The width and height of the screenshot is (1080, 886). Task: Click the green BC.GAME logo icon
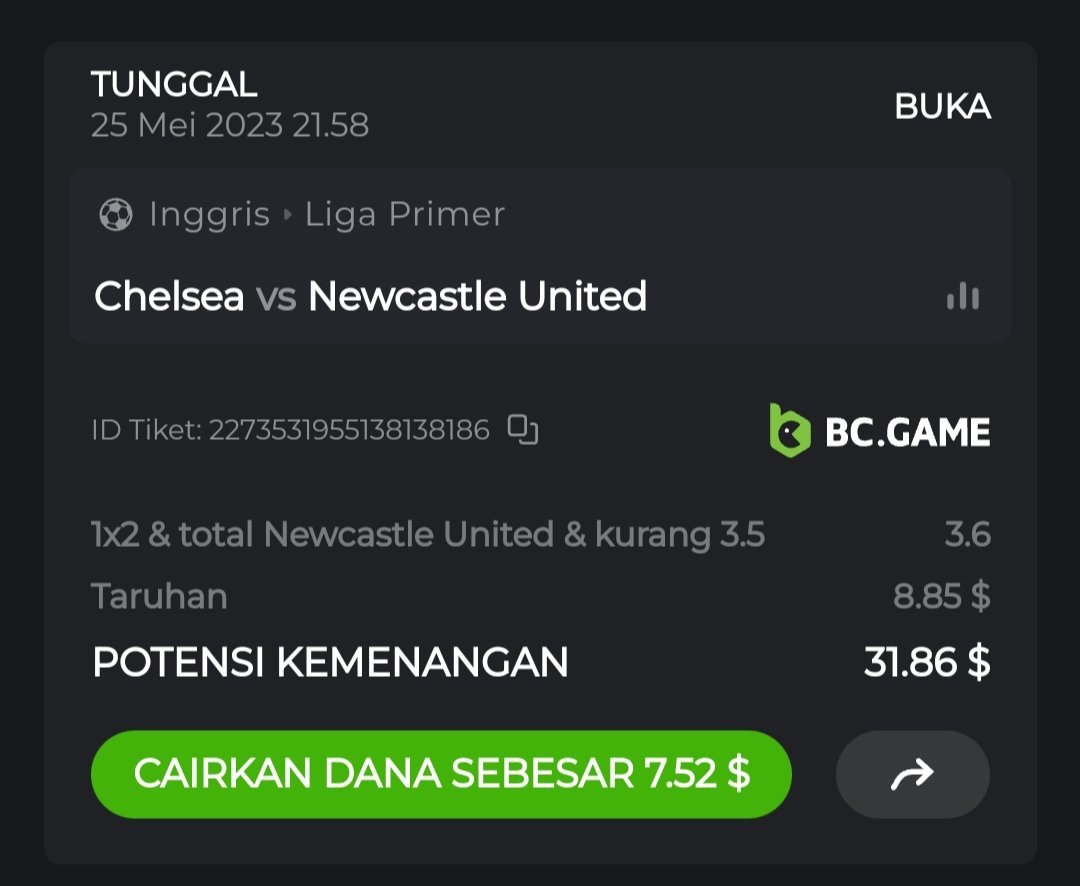[x=789, y=431]
